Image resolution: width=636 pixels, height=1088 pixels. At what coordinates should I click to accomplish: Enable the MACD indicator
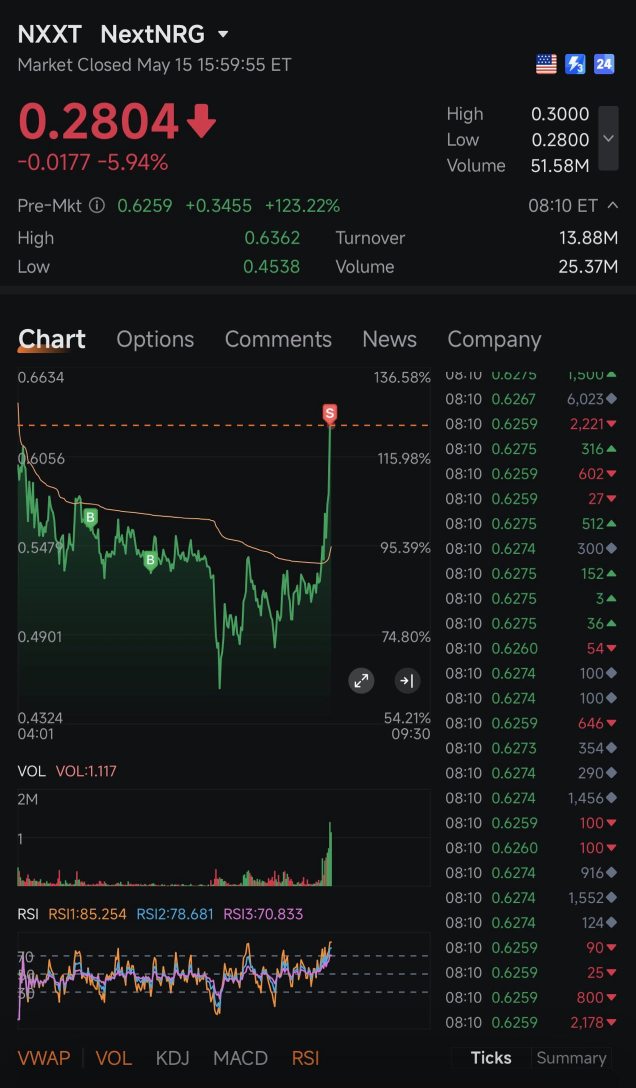click(x=240, y=1058)
